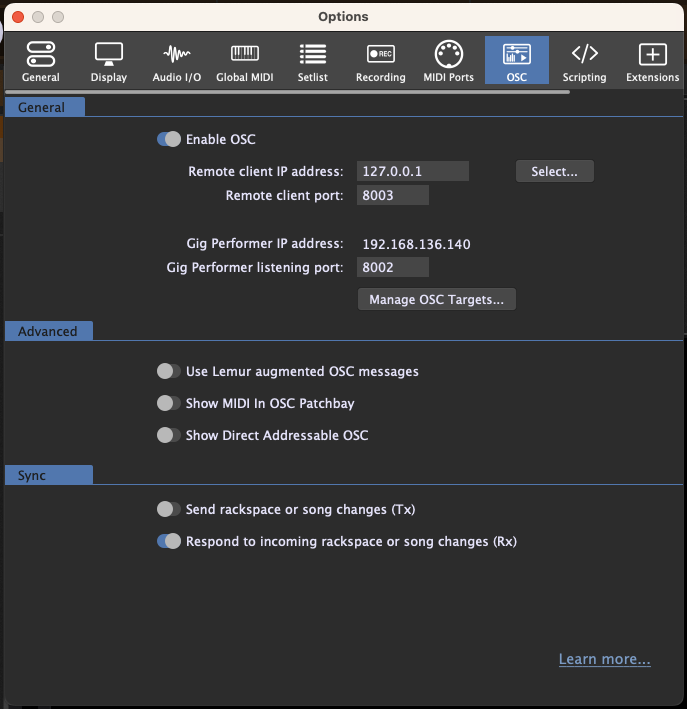687x709 pixels.
Task: Disable the Enable OSC toggle
Action: 169,140
